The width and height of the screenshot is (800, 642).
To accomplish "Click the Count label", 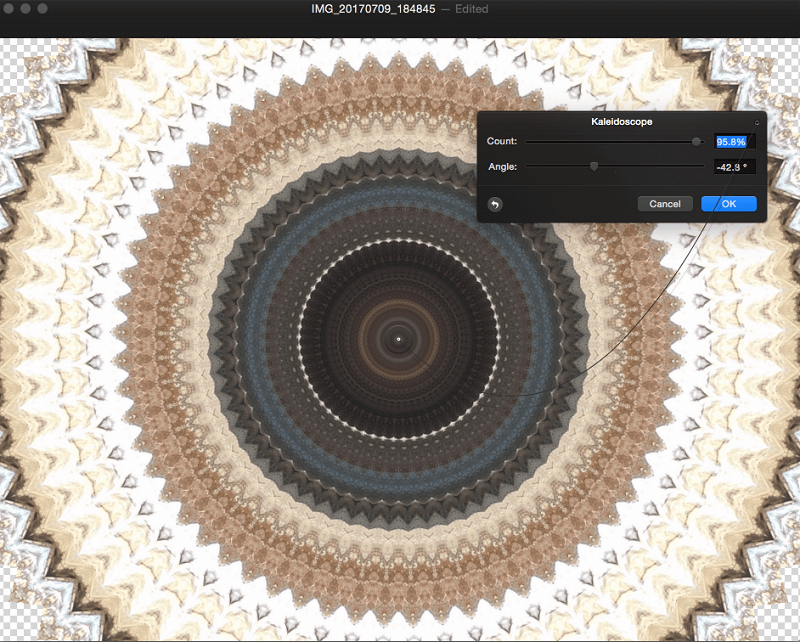I will click(502, 141).
